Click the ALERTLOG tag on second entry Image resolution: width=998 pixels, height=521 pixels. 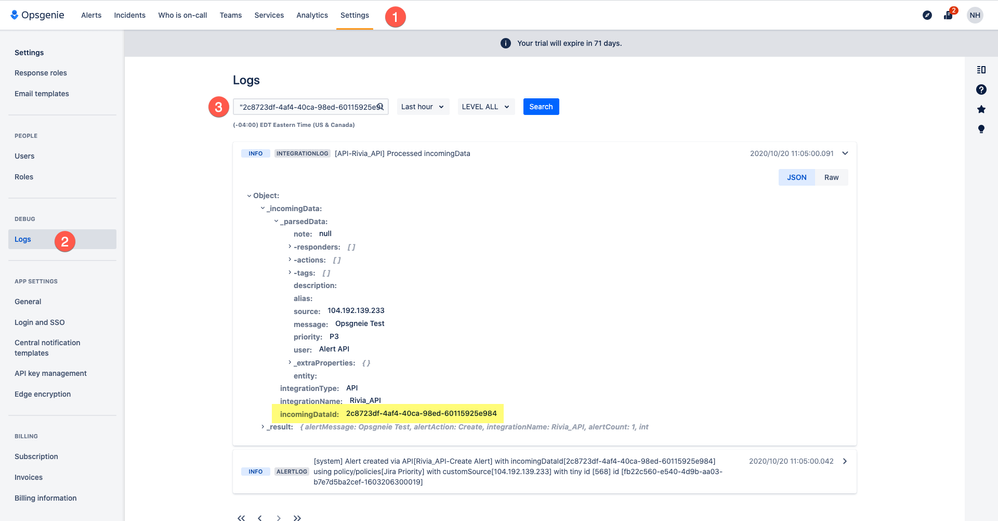click(x=292, y=471)
